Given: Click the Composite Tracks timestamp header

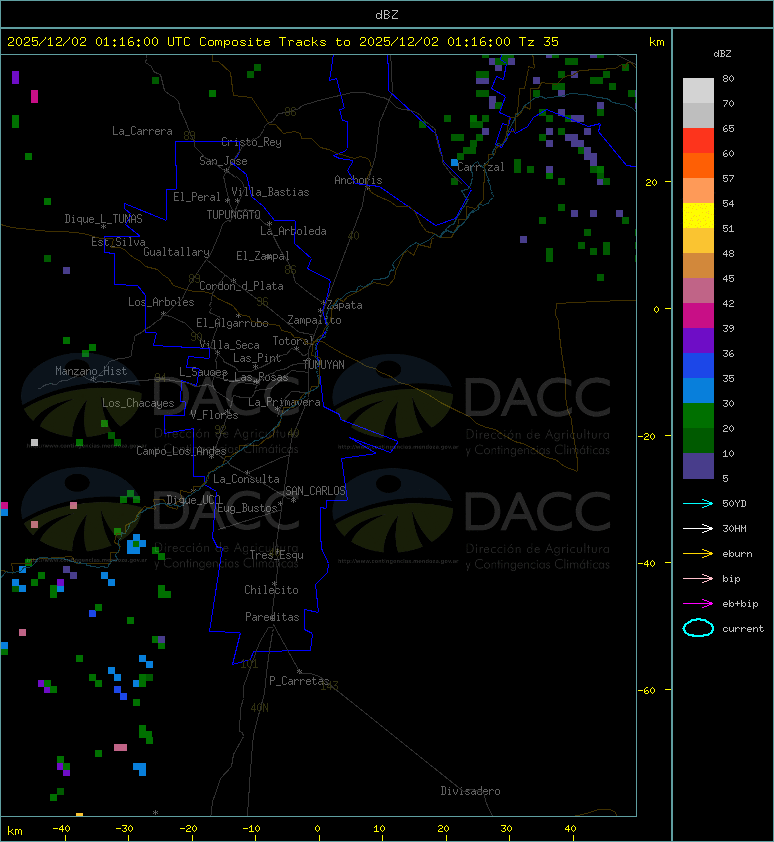Looking at the screenshot, I should [283, 42].
